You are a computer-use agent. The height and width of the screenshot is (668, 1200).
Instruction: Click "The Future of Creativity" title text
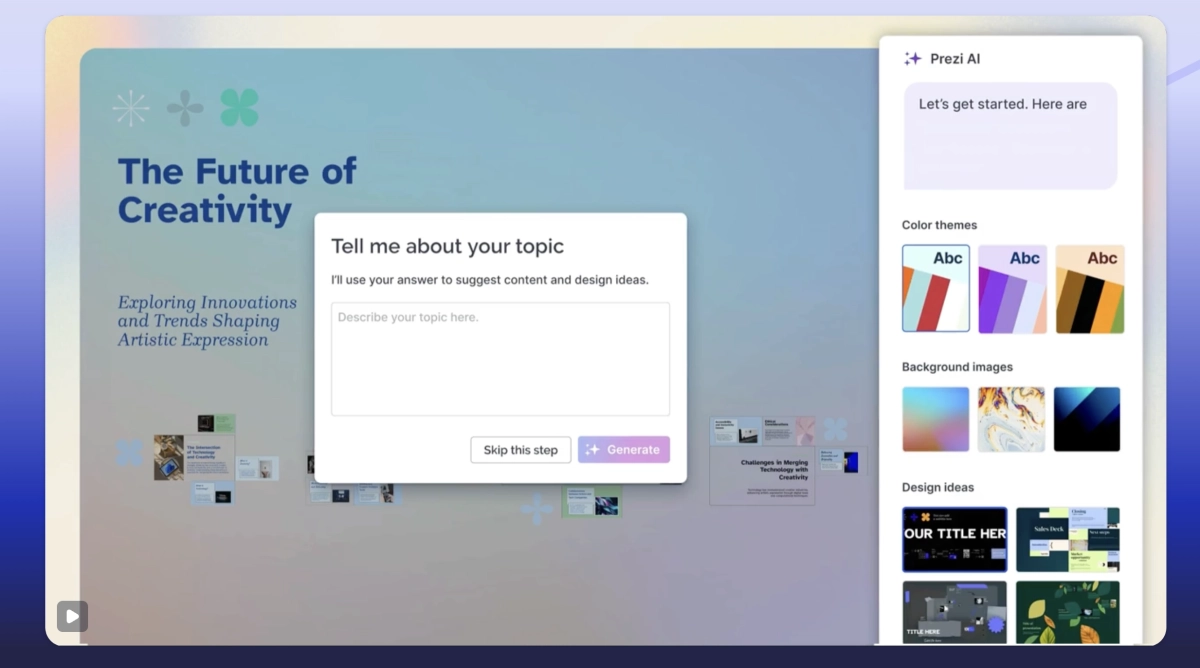[x=237, y=190]
